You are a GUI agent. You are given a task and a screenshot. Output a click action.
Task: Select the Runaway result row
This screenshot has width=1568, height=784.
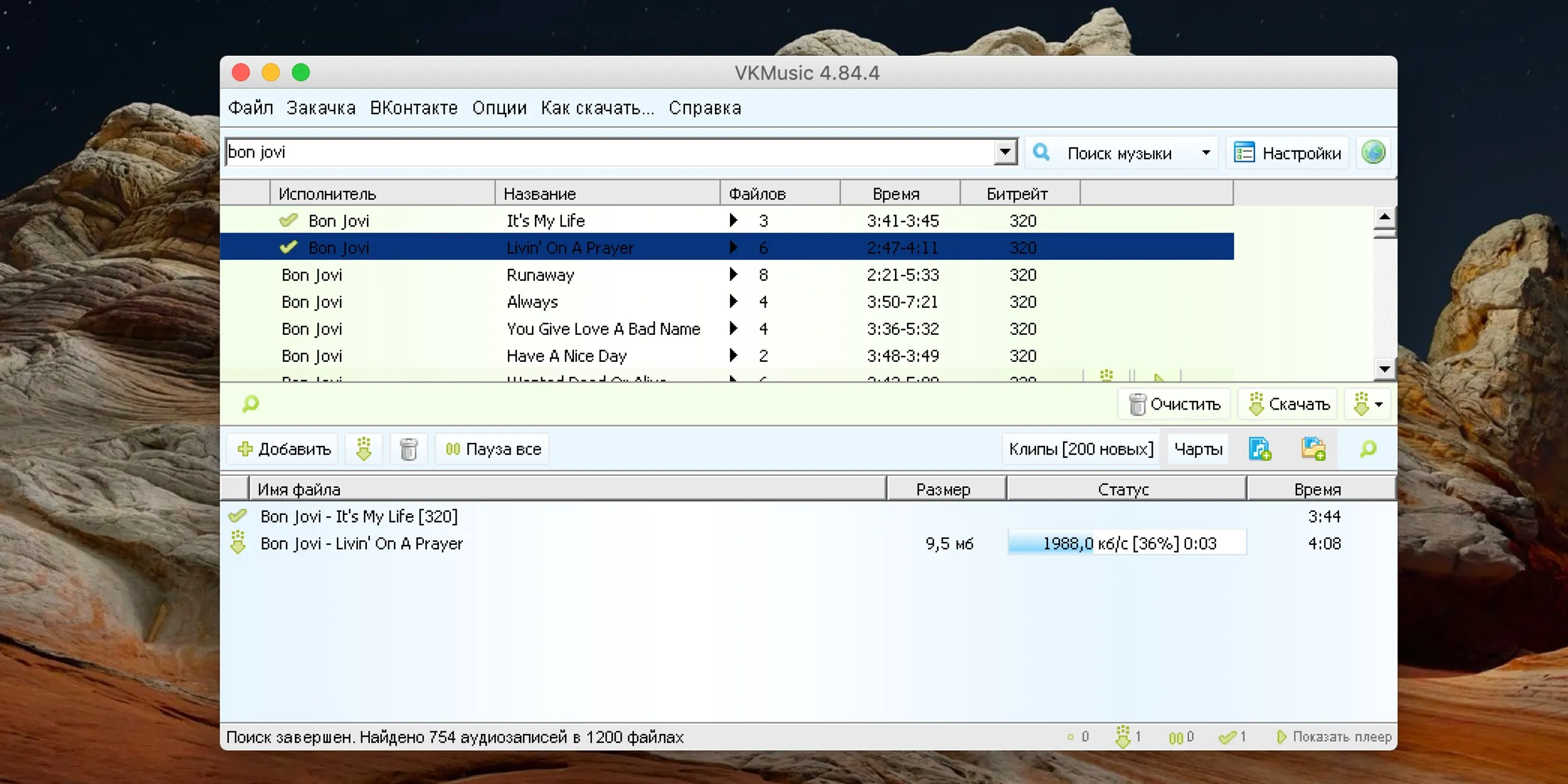click(x=726, y=275)
